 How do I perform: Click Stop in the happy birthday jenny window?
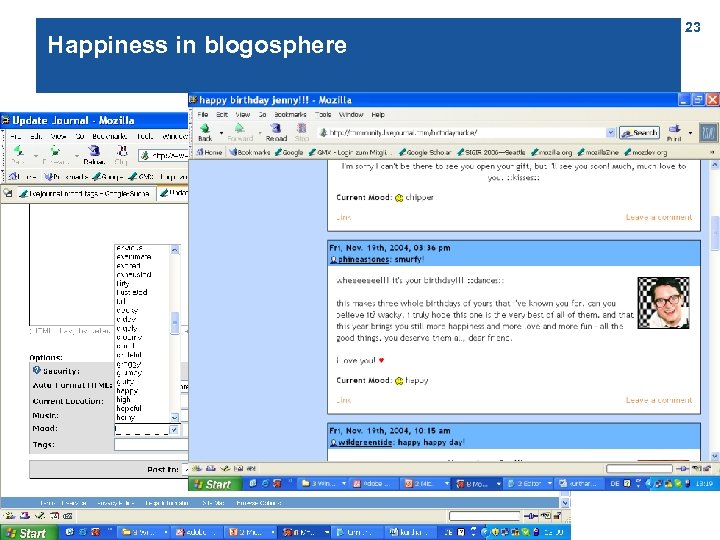point(302,132)
